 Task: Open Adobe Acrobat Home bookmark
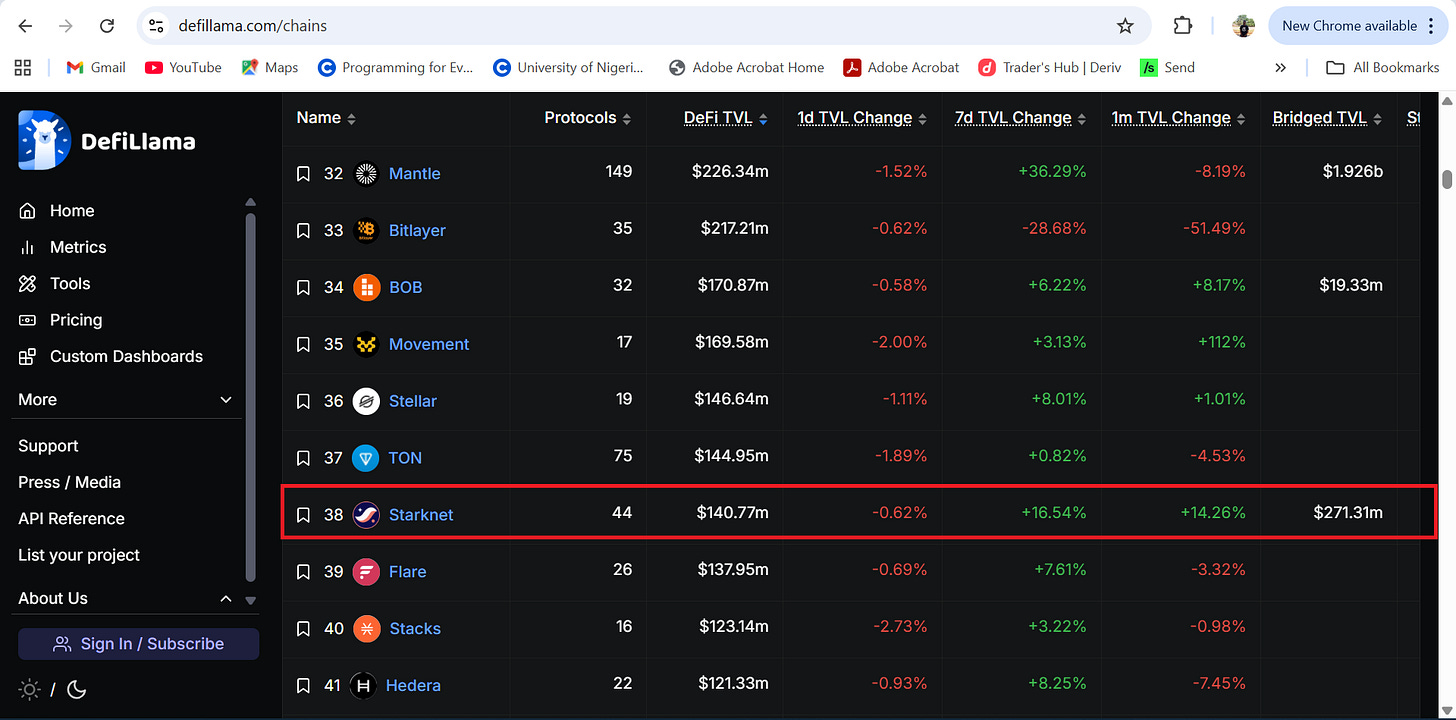click(x=747, y=68)
